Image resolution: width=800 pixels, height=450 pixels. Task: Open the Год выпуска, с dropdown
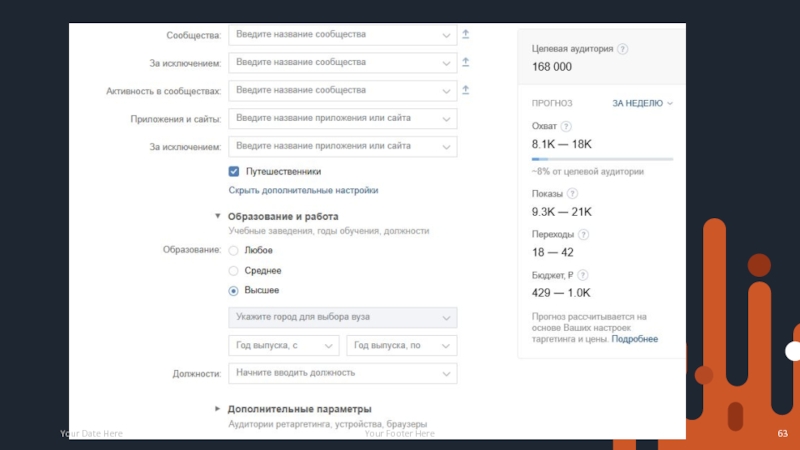point(284,345)
